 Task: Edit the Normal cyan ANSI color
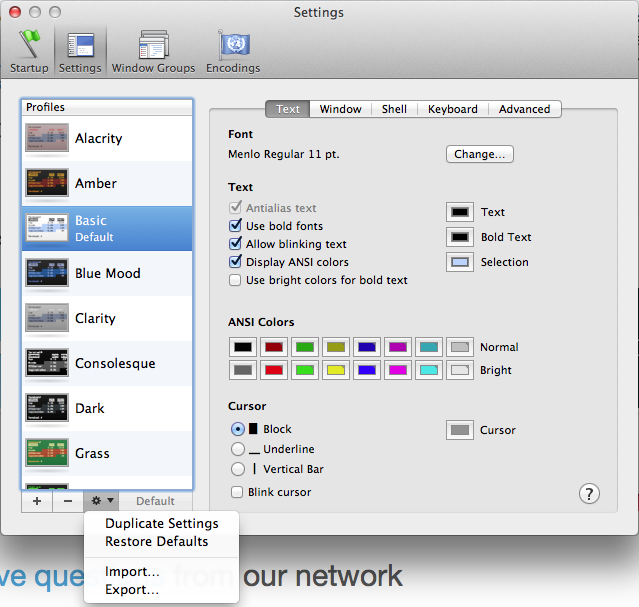(429, 347)
